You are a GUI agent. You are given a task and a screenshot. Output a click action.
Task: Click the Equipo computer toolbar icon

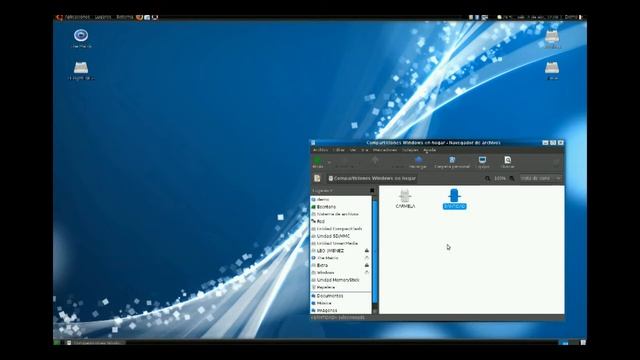coord(482,162)
